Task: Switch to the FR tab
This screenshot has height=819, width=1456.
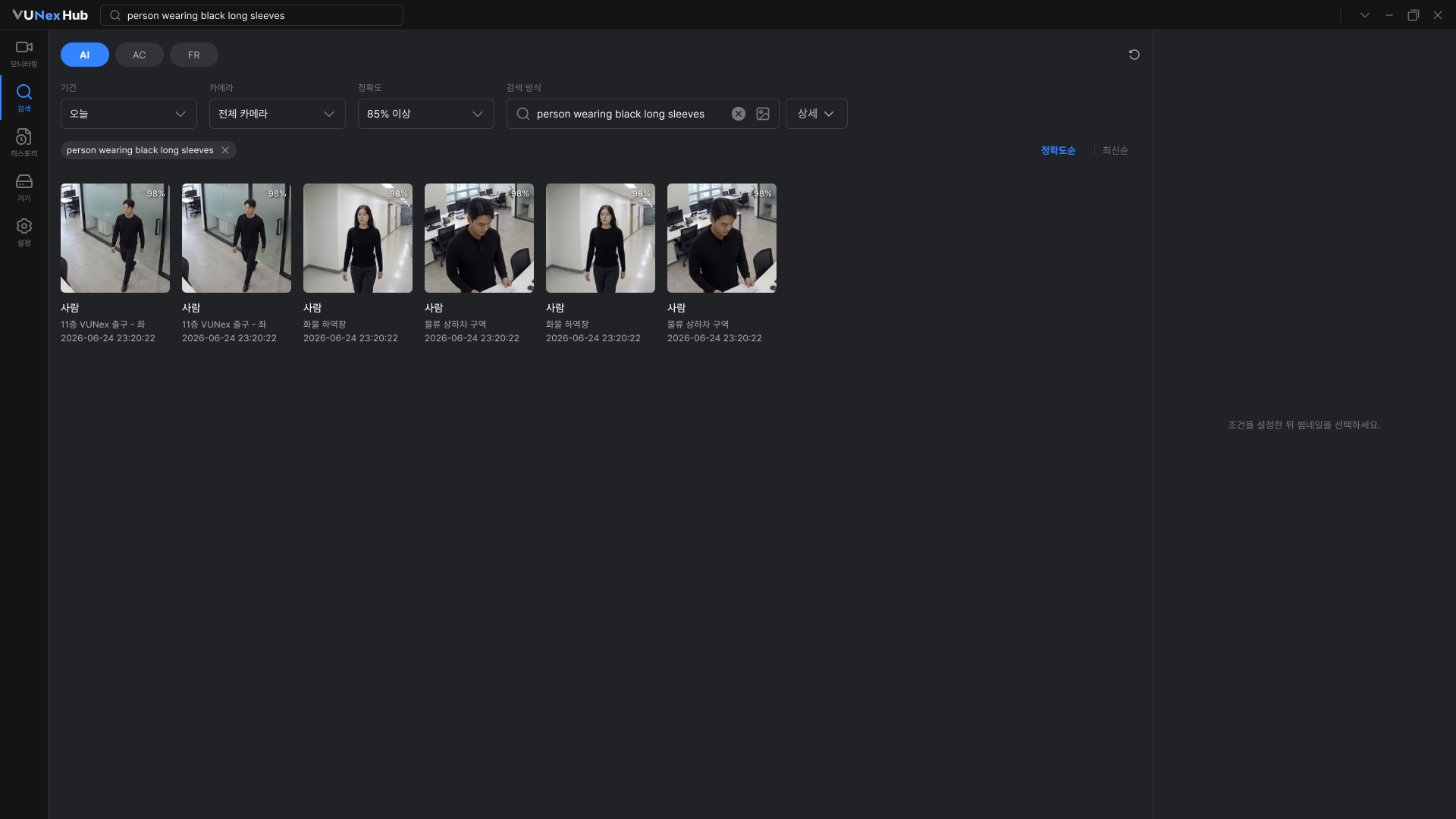Action: [x=194, y=55]
